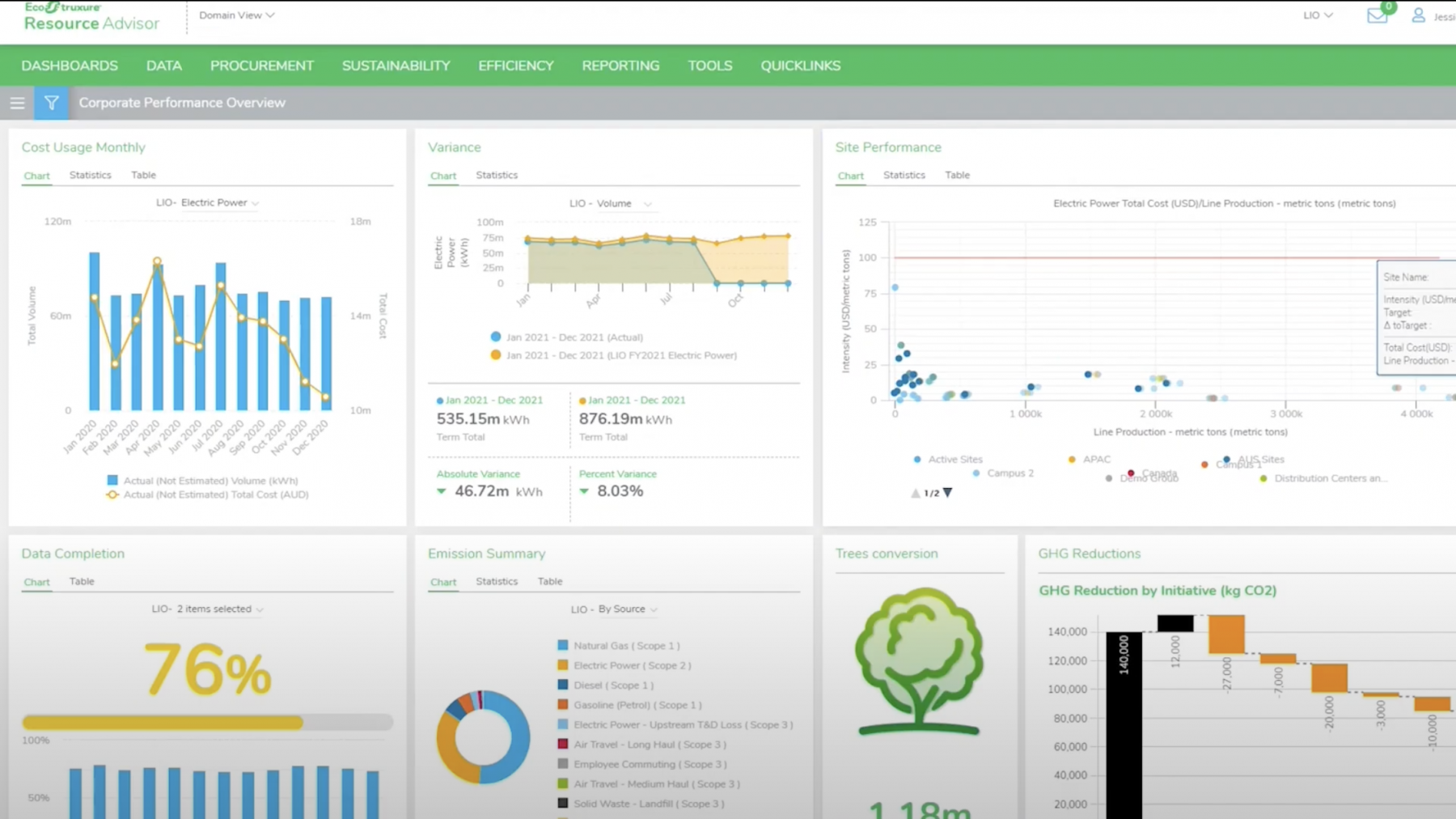1456x819 pixels.
Task: Expand the LIO - By Source dropdown
Action: 613,609
